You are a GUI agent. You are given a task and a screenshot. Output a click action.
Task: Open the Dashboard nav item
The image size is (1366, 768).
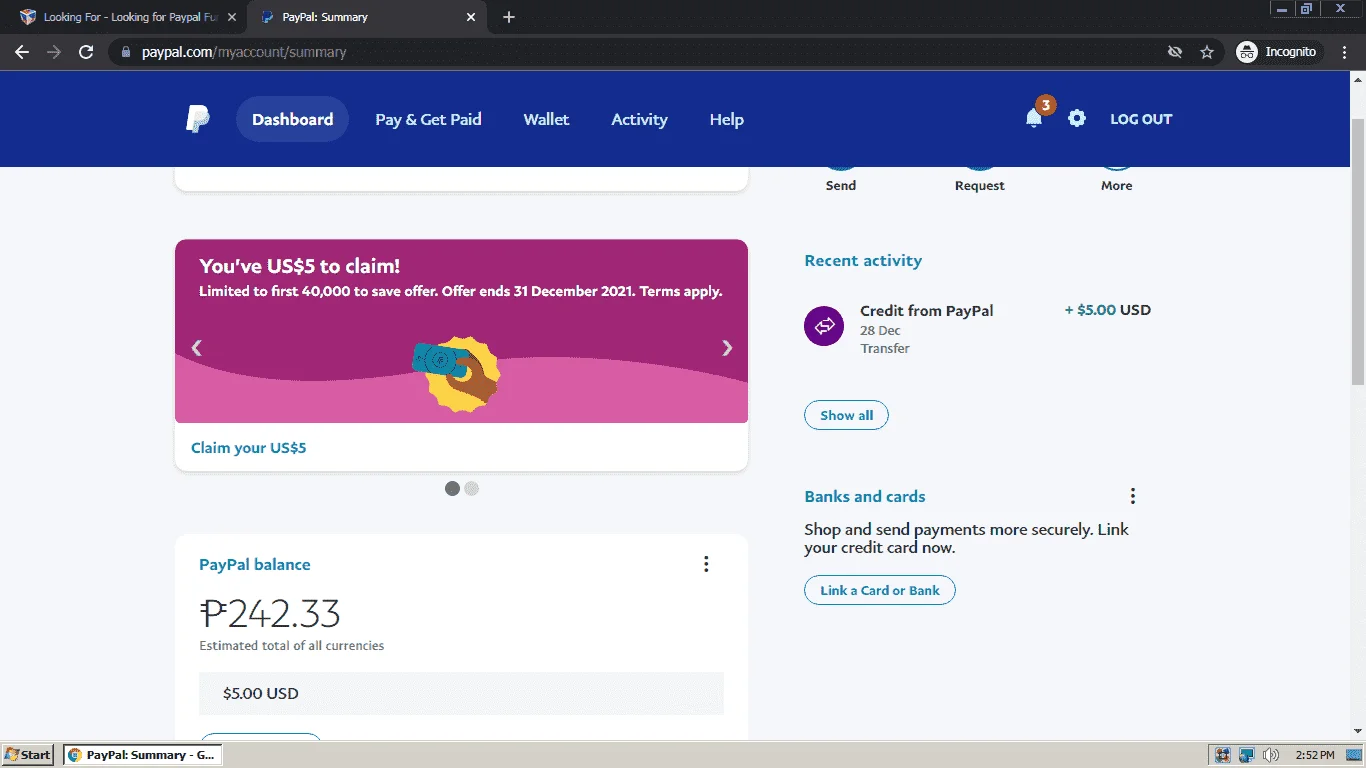tap(292, 119)
